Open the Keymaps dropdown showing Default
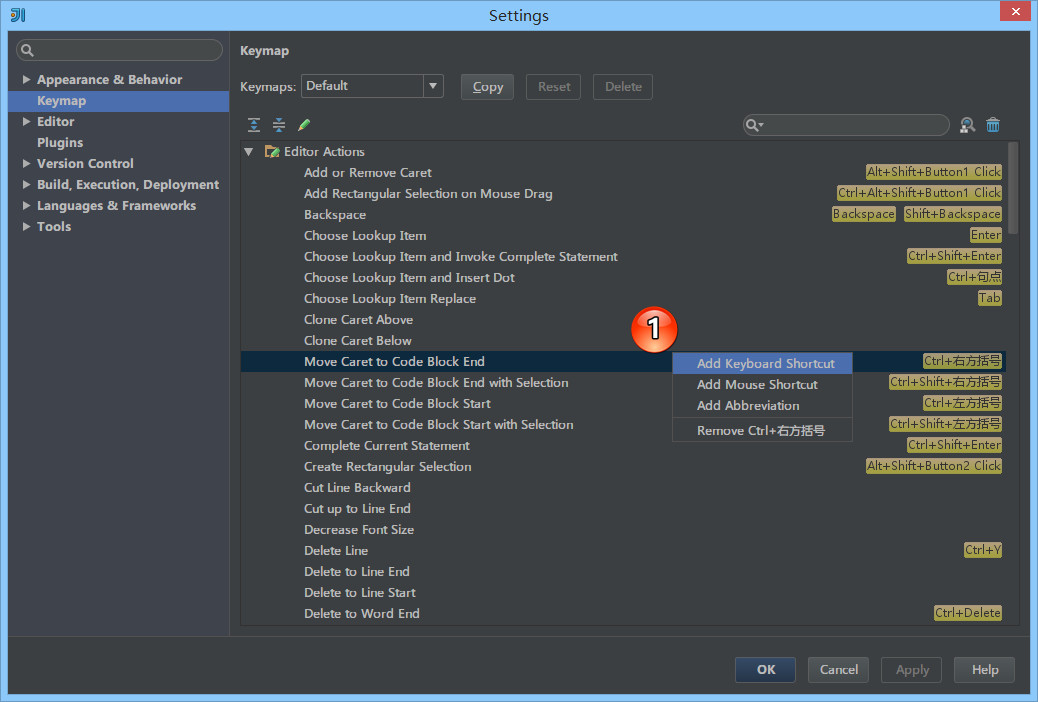The height and width of the screenshot is (702, 1038). click(x=433, y=86)
